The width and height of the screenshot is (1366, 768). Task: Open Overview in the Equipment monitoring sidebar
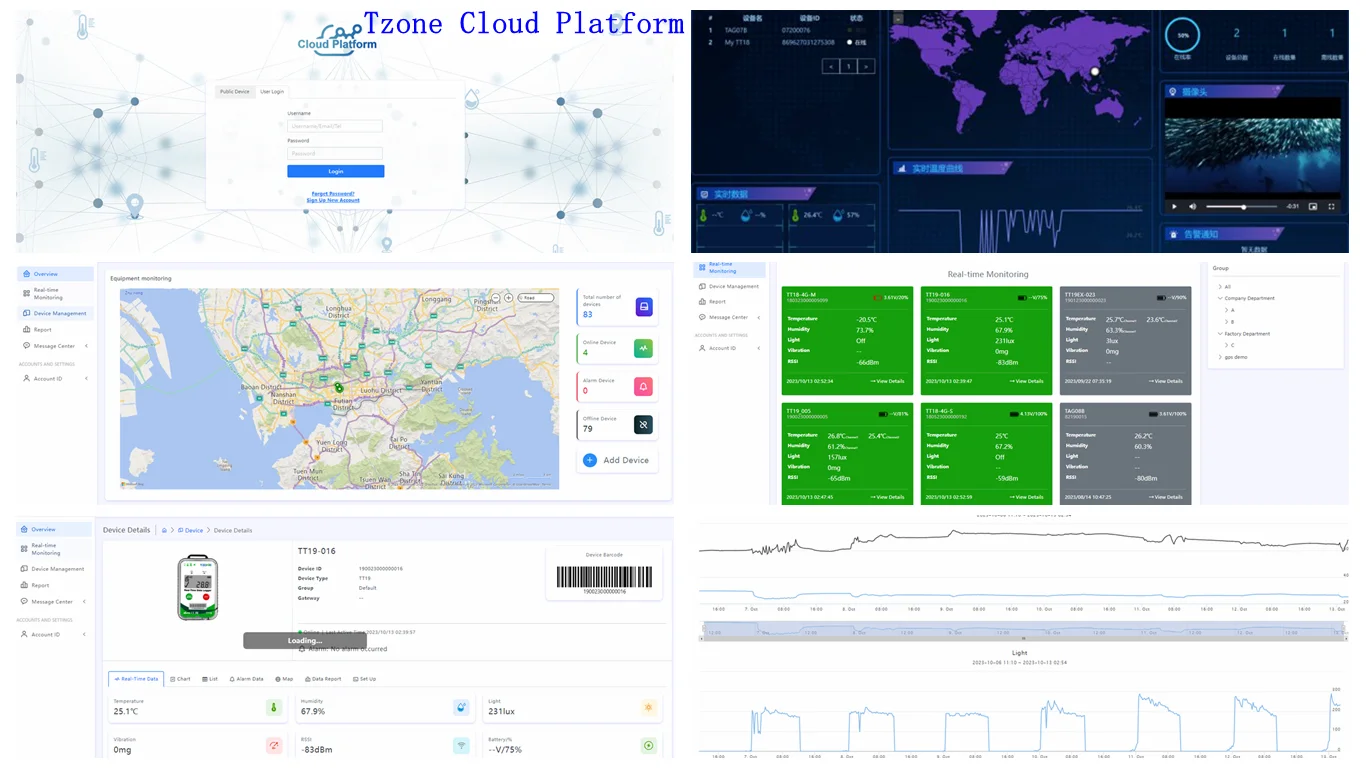pos(54,274)
